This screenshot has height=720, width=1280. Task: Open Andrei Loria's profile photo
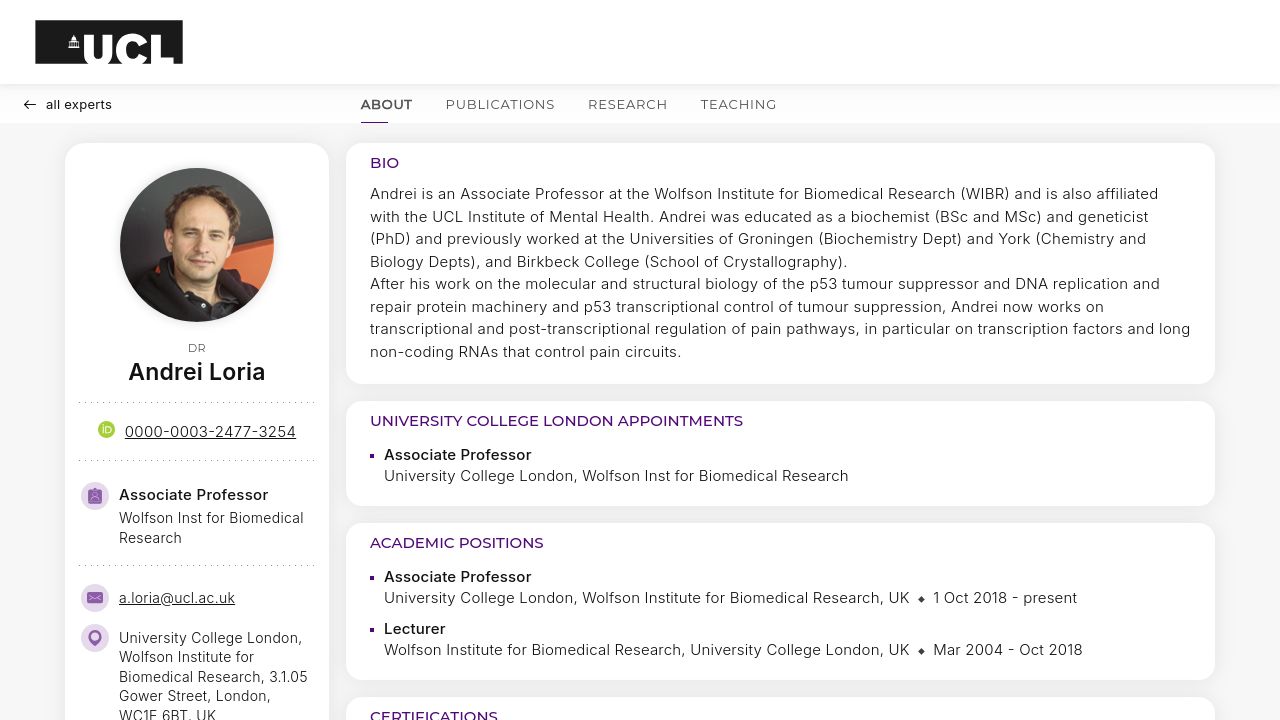[x=197, y=245]
